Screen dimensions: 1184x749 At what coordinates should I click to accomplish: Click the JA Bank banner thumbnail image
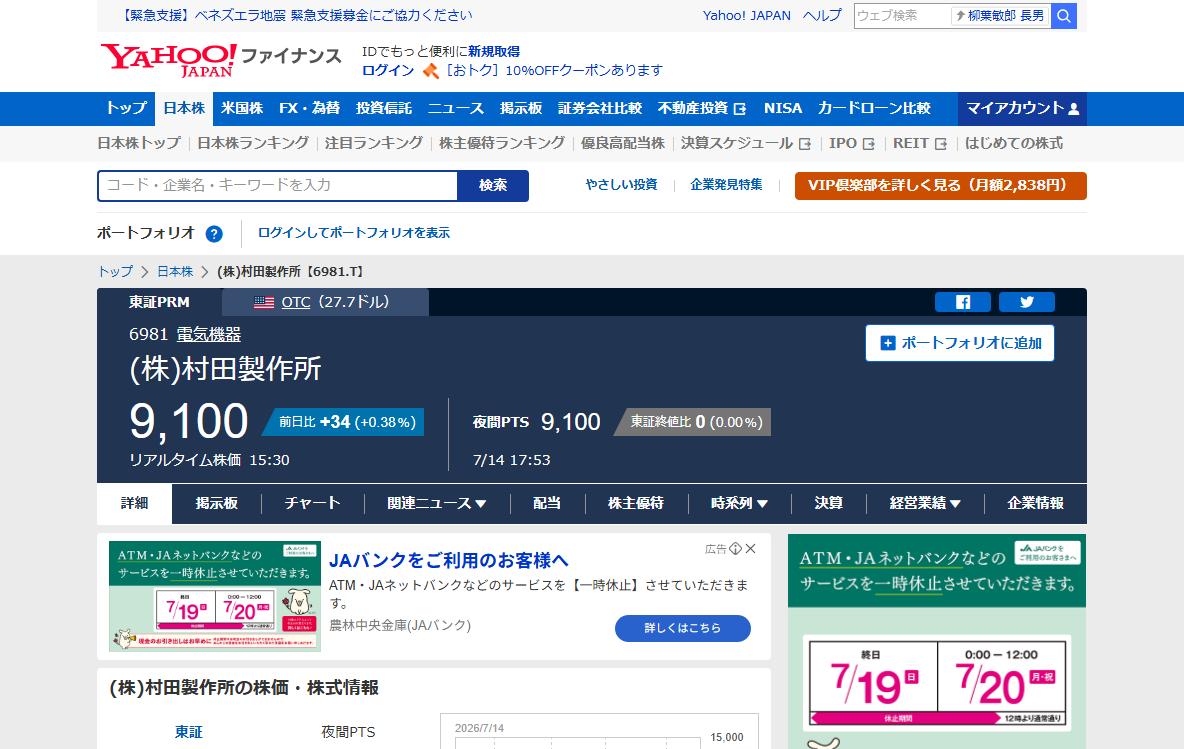tap(214, 596)
